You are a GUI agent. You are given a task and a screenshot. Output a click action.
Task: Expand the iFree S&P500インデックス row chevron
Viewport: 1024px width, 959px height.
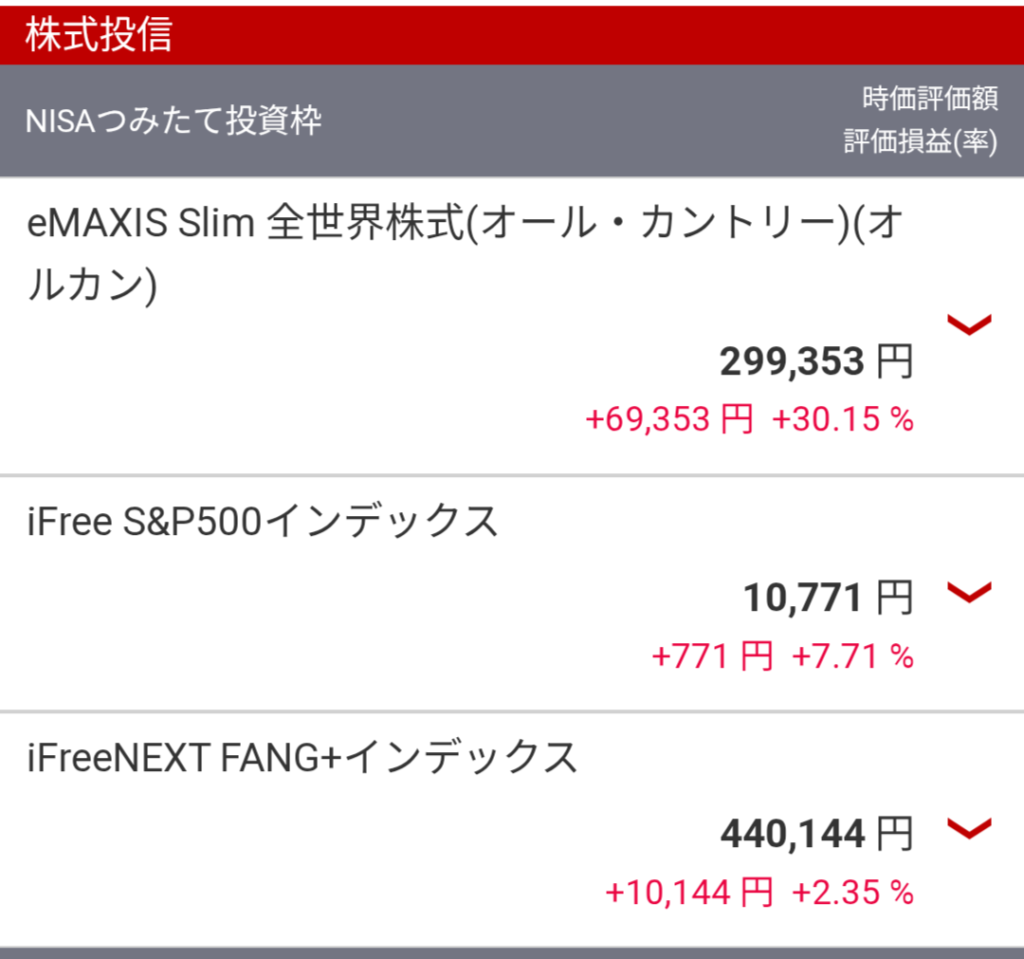(969, 592)
